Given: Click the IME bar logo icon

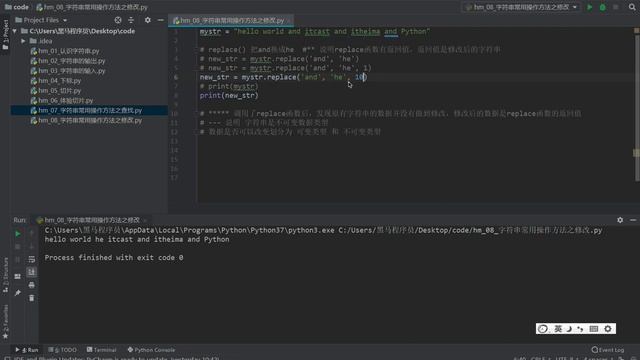Looking at the screenshot, I should pyautogui.click(x=543, y=329).
